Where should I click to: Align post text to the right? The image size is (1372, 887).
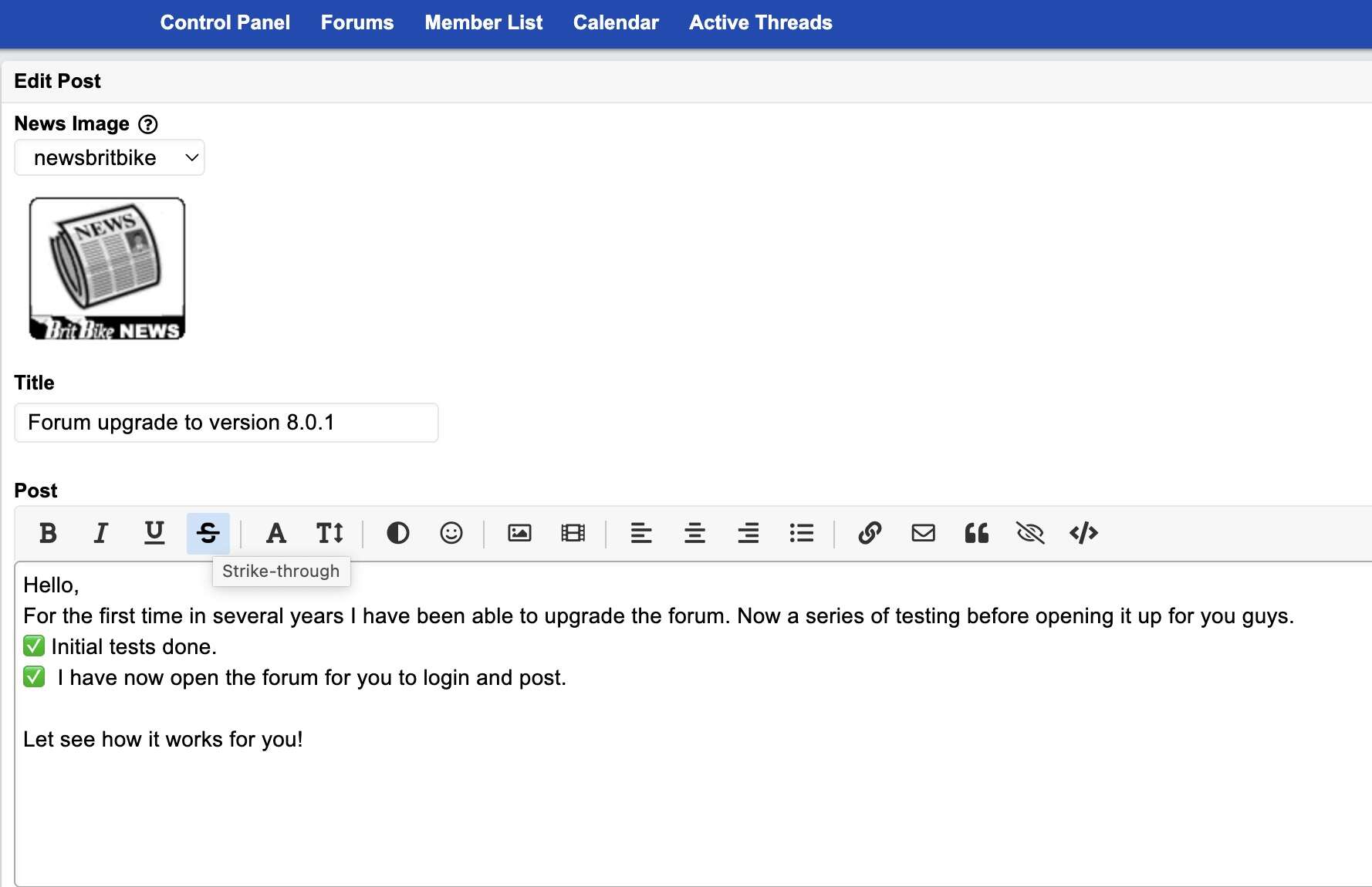(749, 533)
